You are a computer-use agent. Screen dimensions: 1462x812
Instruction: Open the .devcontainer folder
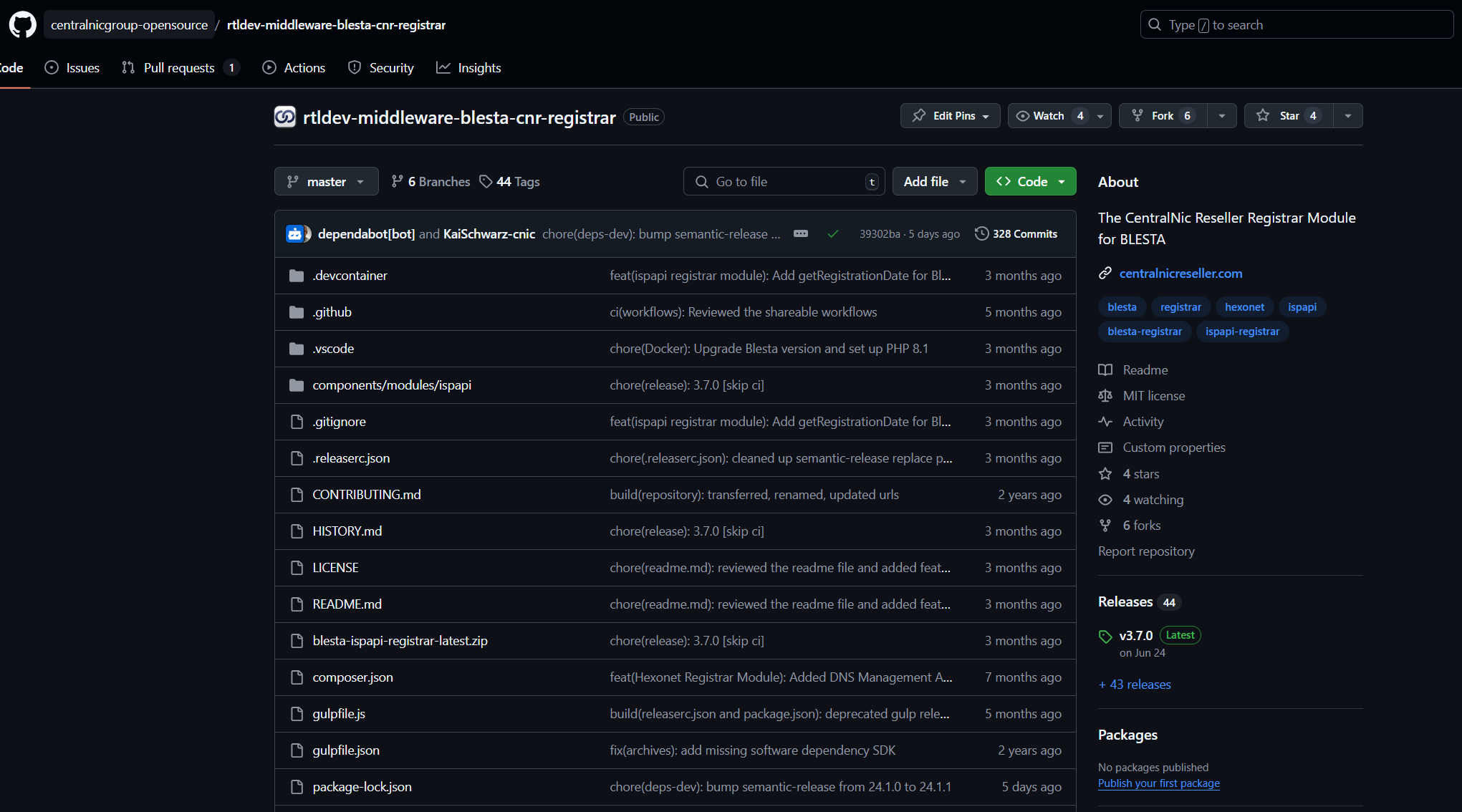[350, 275]
